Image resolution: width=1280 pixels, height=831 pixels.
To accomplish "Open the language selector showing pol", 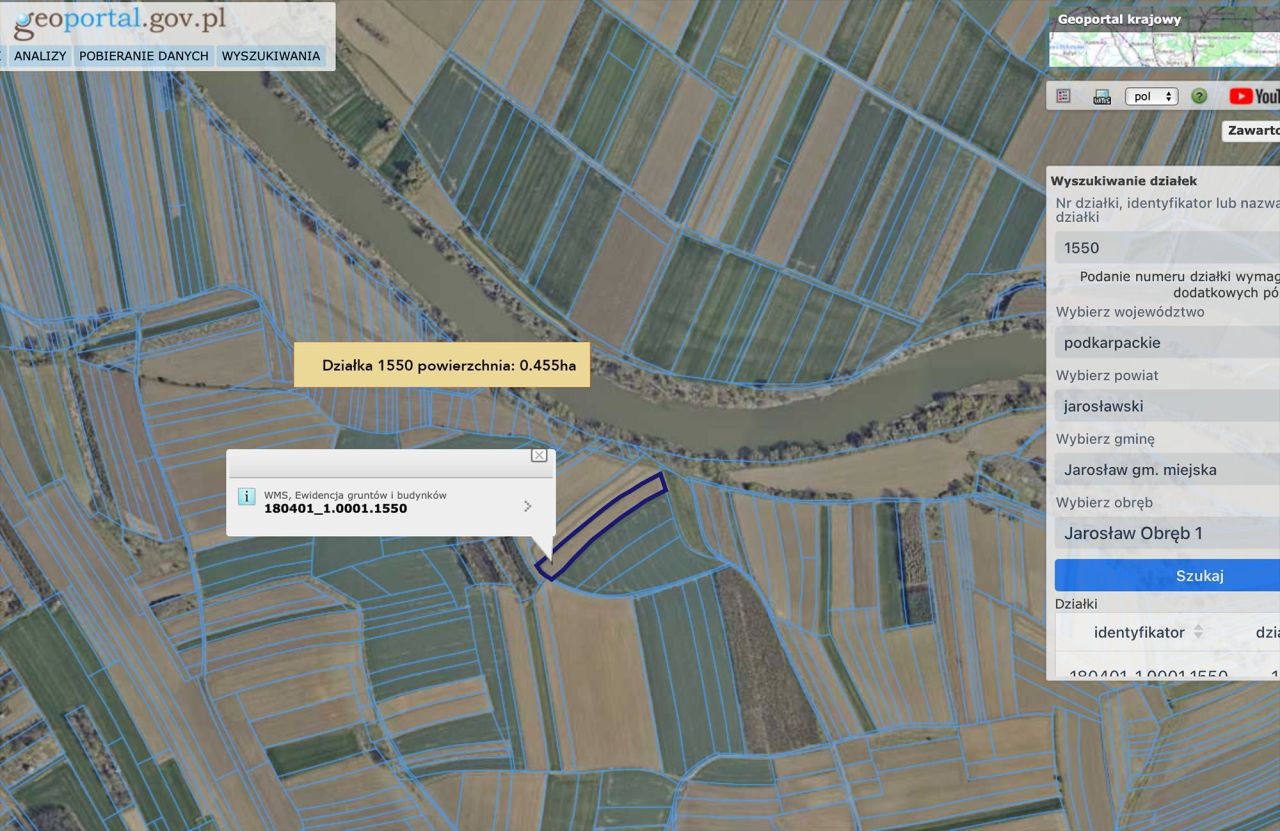I will 1151,97.
